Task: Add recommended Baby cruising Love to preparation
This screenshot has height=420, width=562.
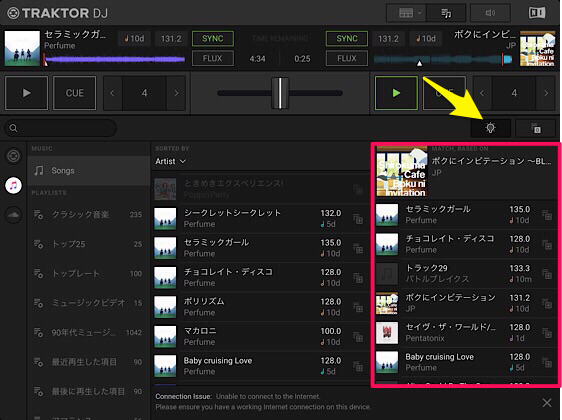Action: [547, 362]
